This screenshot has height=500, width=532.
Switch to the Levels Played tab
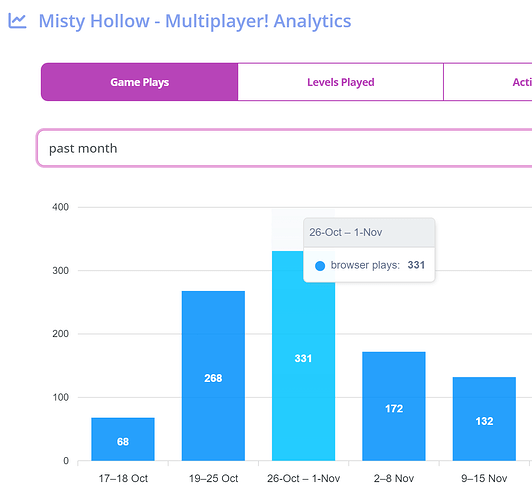[x=341, y=82]
